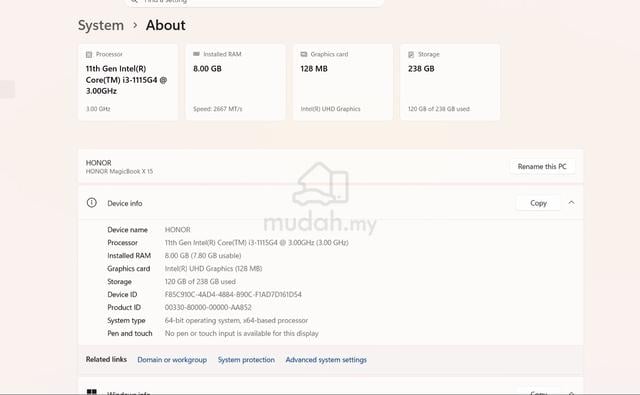Click the Device ID value F85C910C
640x395 pixels.
pyautogui.click(x=233, y=295)
